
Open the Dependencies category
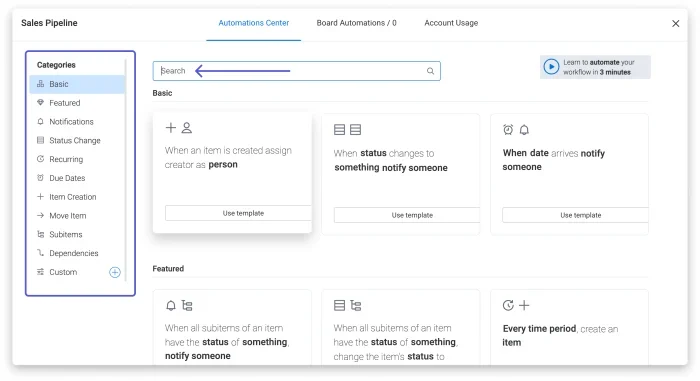77,253
